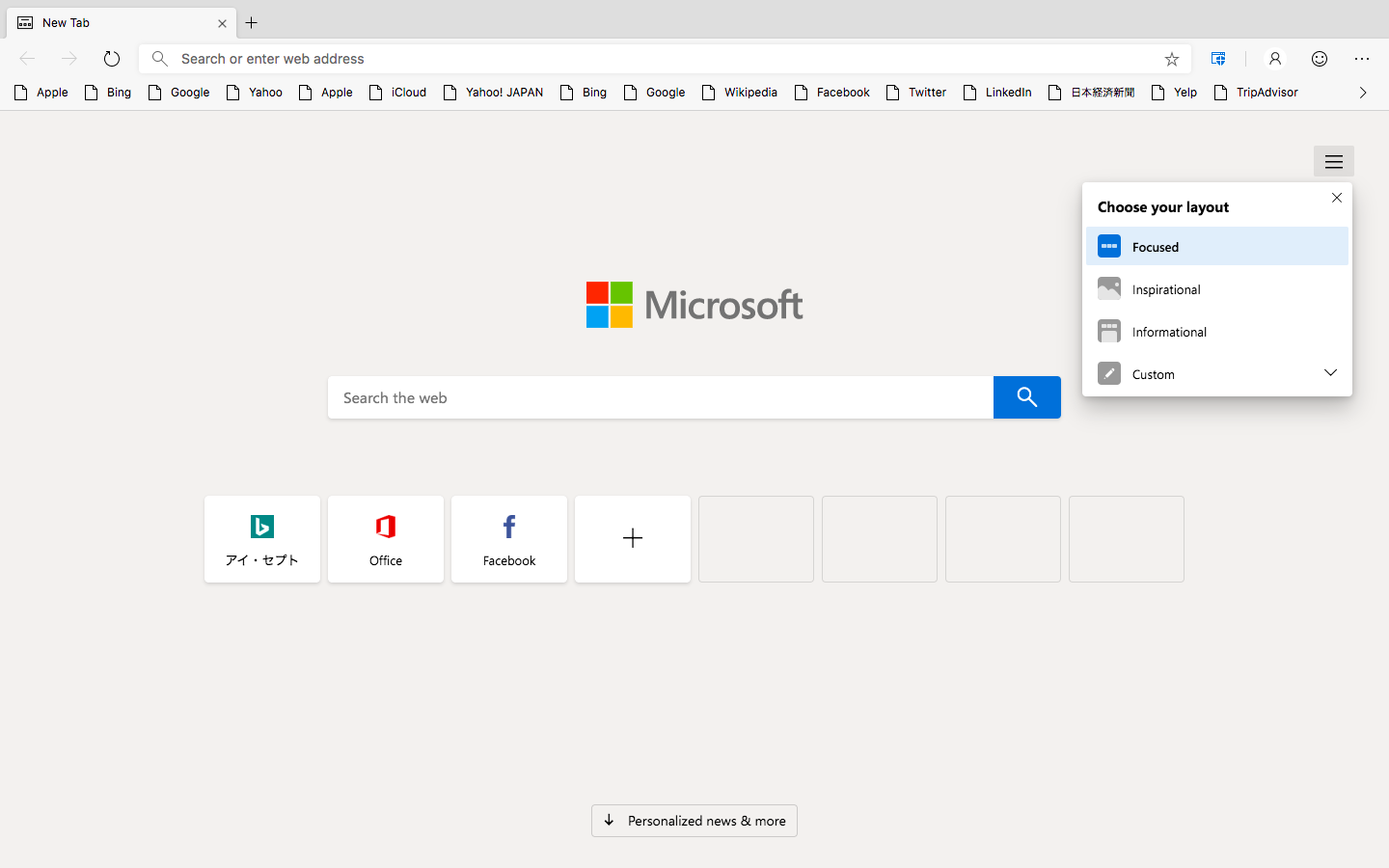Open the Office quick link tile
1389x868 pixels.
(386, 539)
